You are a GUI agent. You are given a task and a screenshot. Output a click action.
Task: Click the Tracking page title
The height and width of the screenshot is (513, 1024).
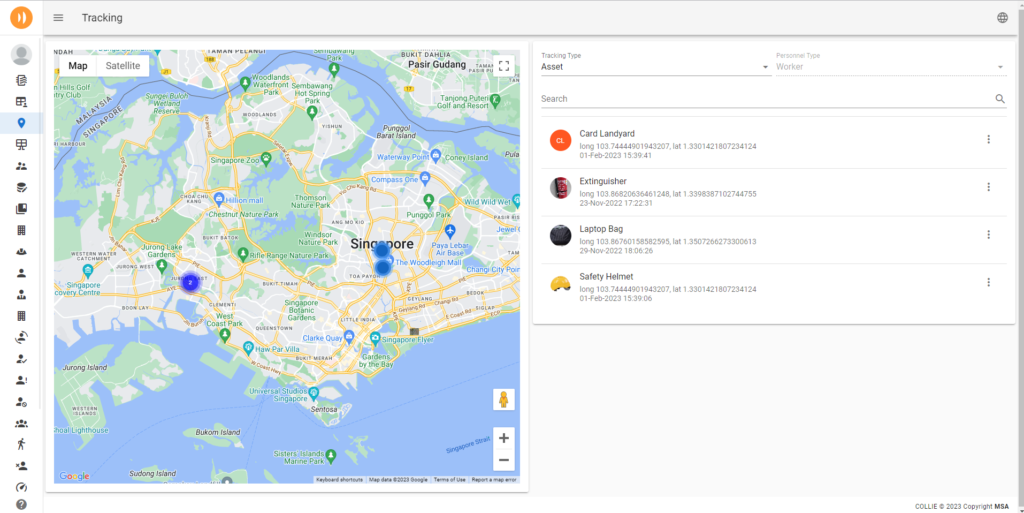[102, 18]
